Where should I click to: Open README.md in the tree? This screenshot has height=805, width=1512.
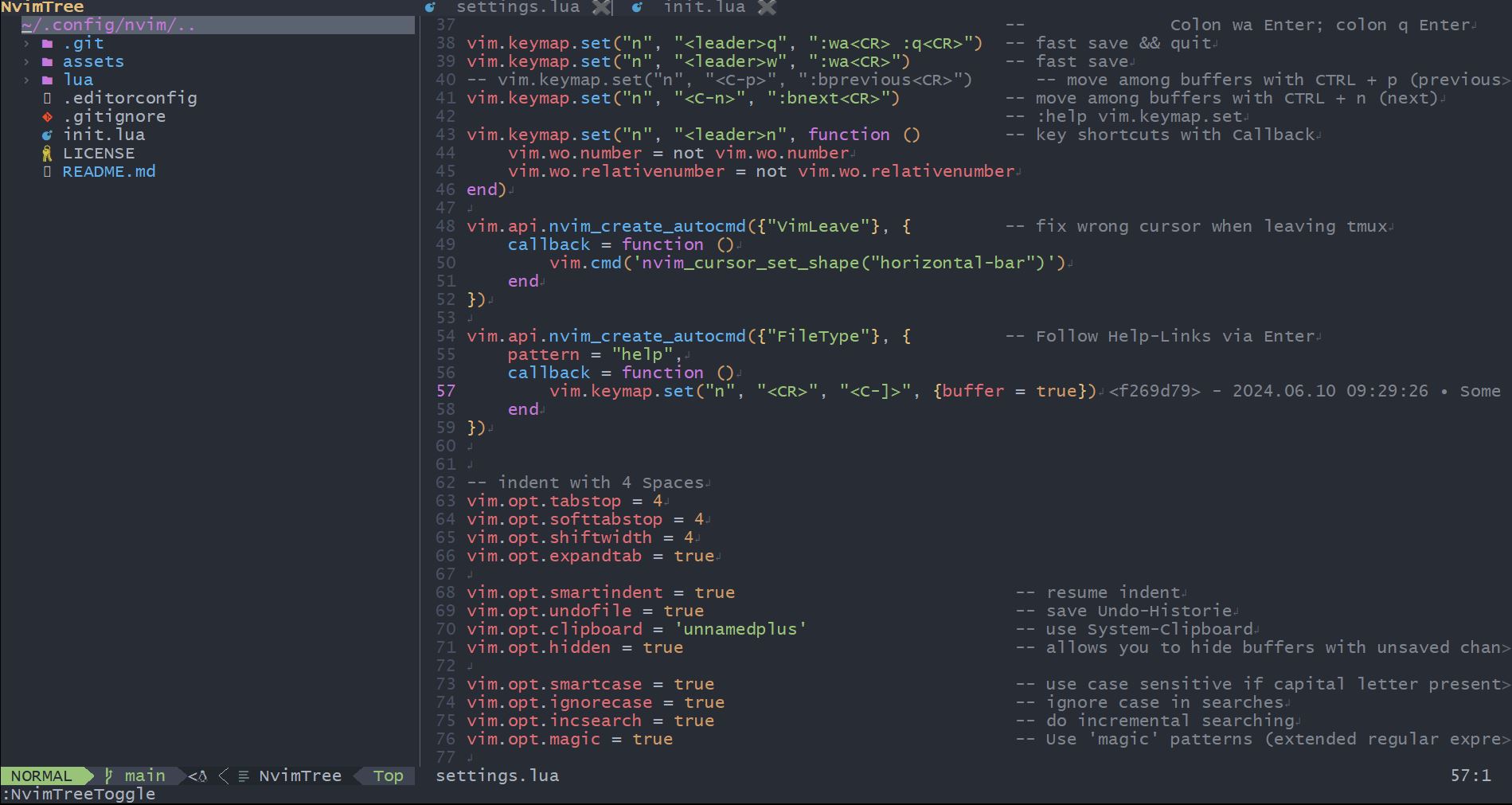pyautogui.click(x=109, y=171)
